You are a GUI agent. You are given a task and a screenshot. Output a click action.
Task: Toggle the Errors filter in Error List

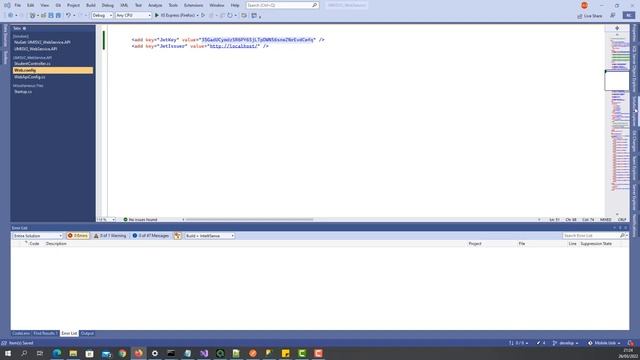coord(78,236)
